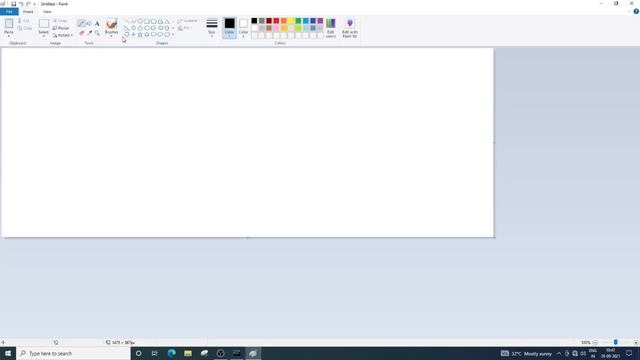Choose the Rectangle shape
640x360 pixels.
[x=147, y=21]
